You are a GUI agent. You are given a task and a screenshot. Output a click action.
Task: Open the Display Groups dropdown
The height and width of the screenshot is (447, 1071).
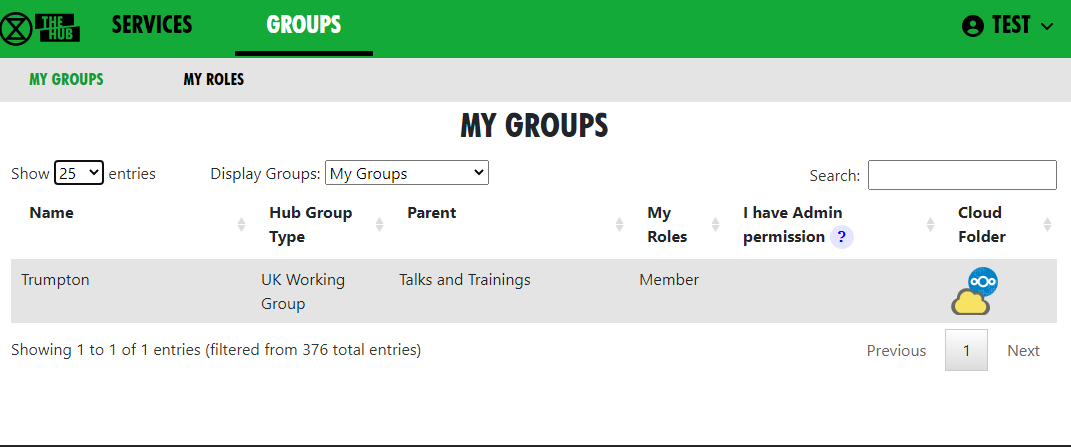pos(407,173)
